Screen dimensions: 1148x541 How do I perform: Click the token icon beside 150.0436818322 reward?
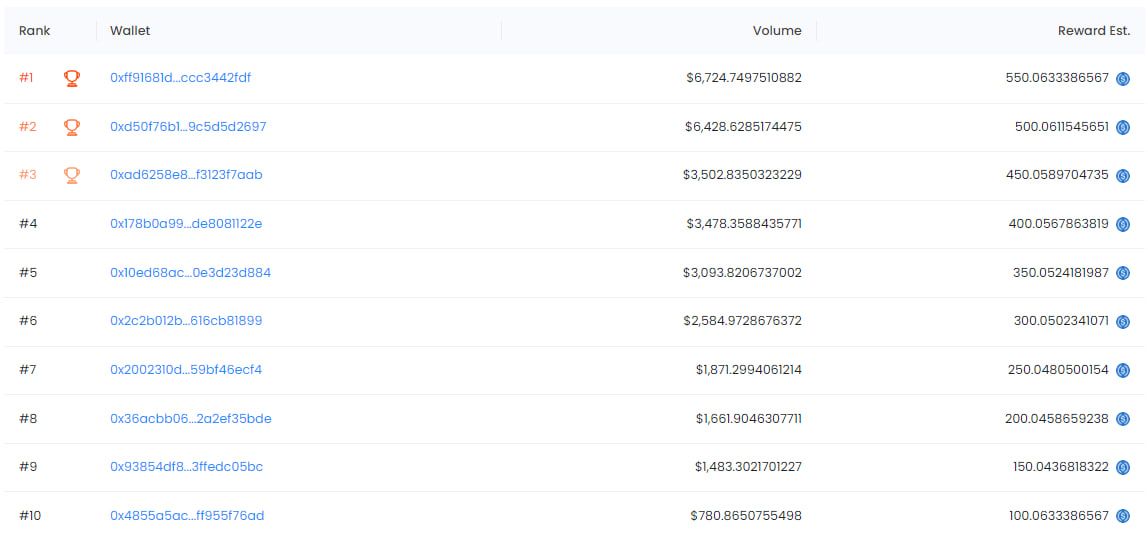pos(1122,467)
